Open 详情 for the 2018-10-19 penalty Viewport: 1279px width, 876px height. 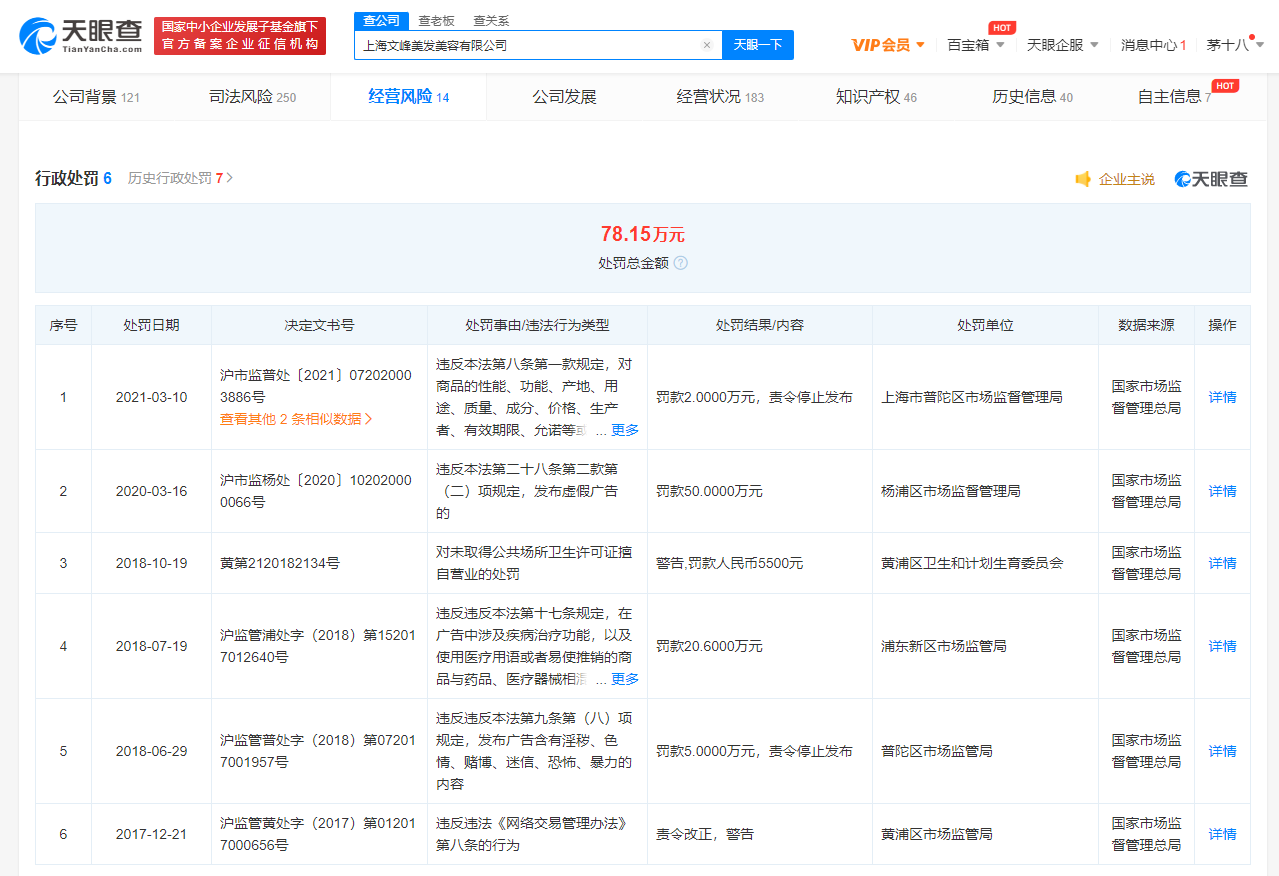[x=1222, y=563]
